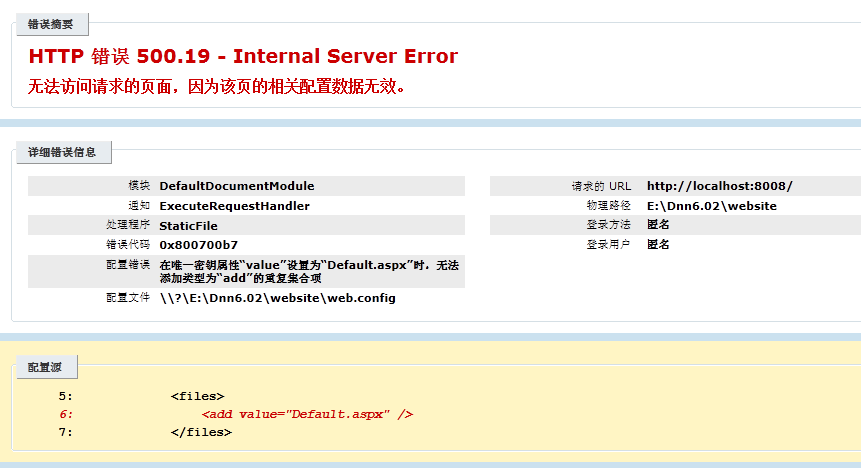Click the E:\Dnn6.02\website physical path
The image size is (861, 468).
712,206
